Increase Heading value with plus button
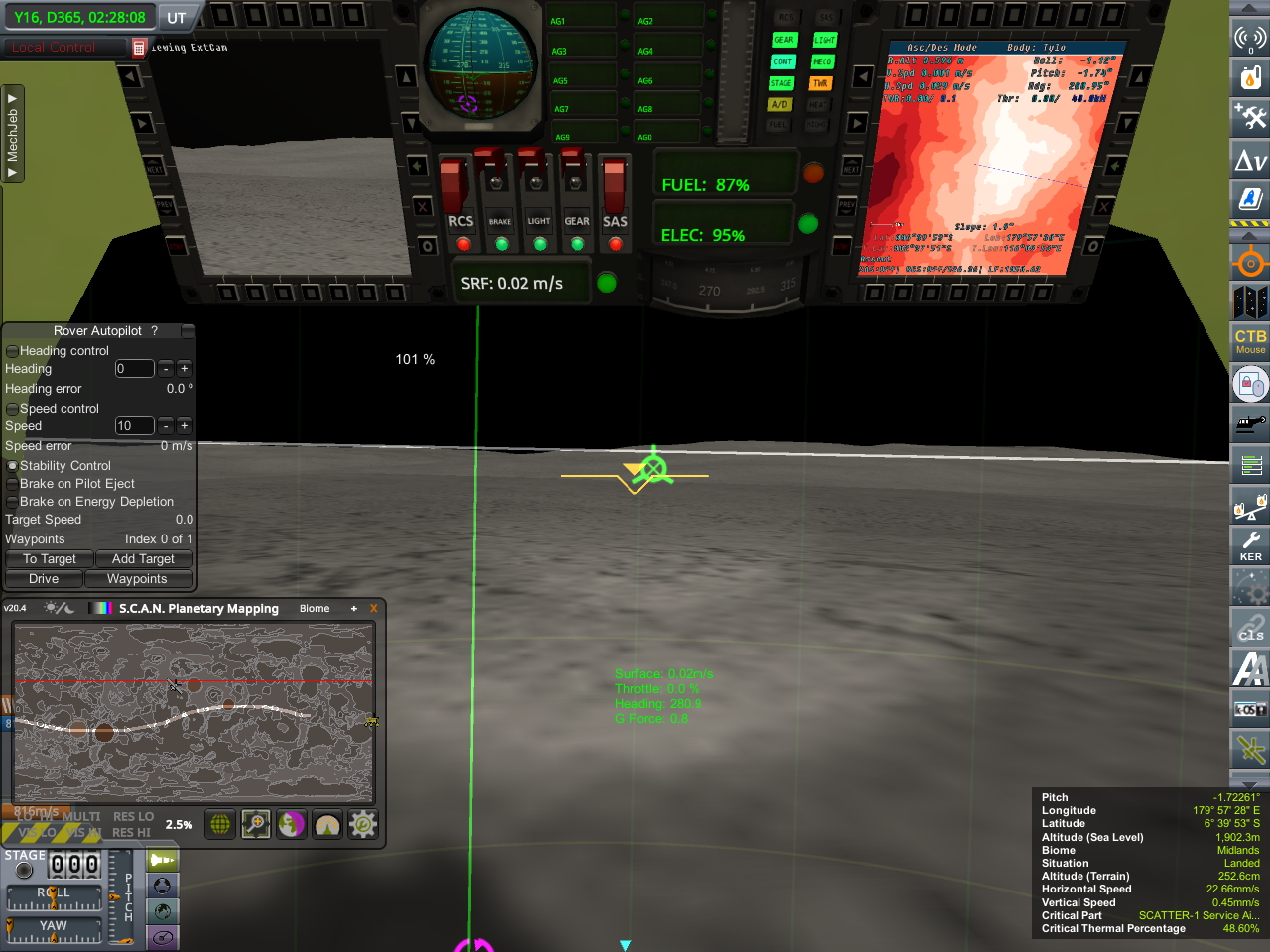 185,369
